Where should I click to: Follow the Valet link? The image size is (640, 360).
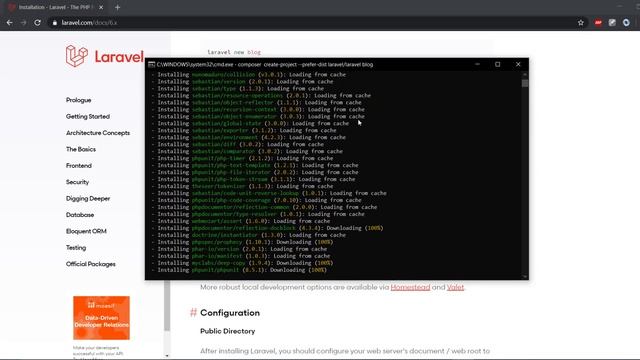(455, 287)
